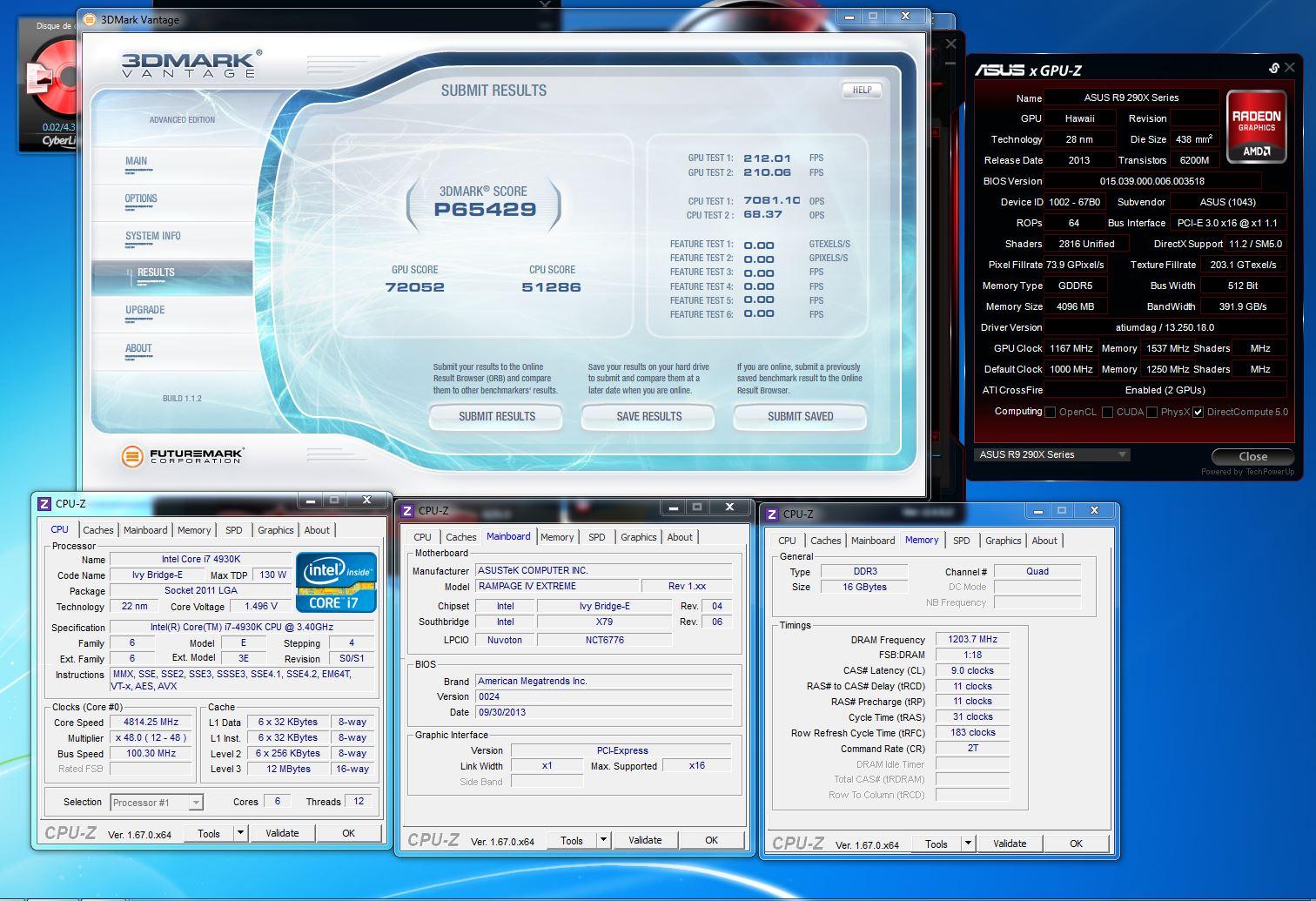This screenshot has height=901, width=1316.
Task: Click the DRAM Frequency value 1203.7 MHz
Action: coord(973,639)
